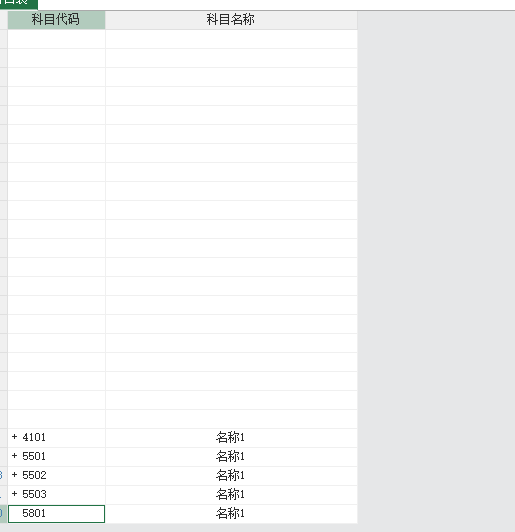The width and height of the screenshot is (515, 532).
Task: Select the 科目代码 column header
Action: point(56,20)
